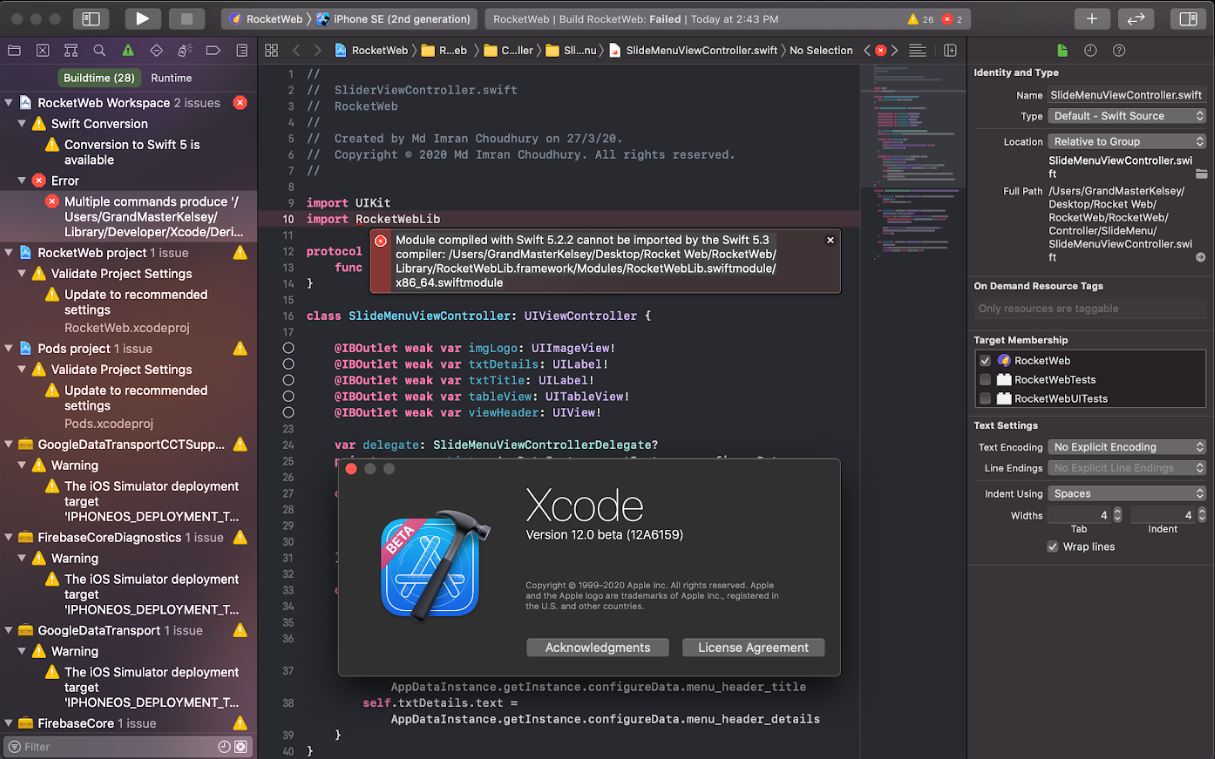The width and height of the screenshot is (1215, 759).
Task: Uncheck RocketWeb under Target Membership
Action: click(x=985, y=360)
